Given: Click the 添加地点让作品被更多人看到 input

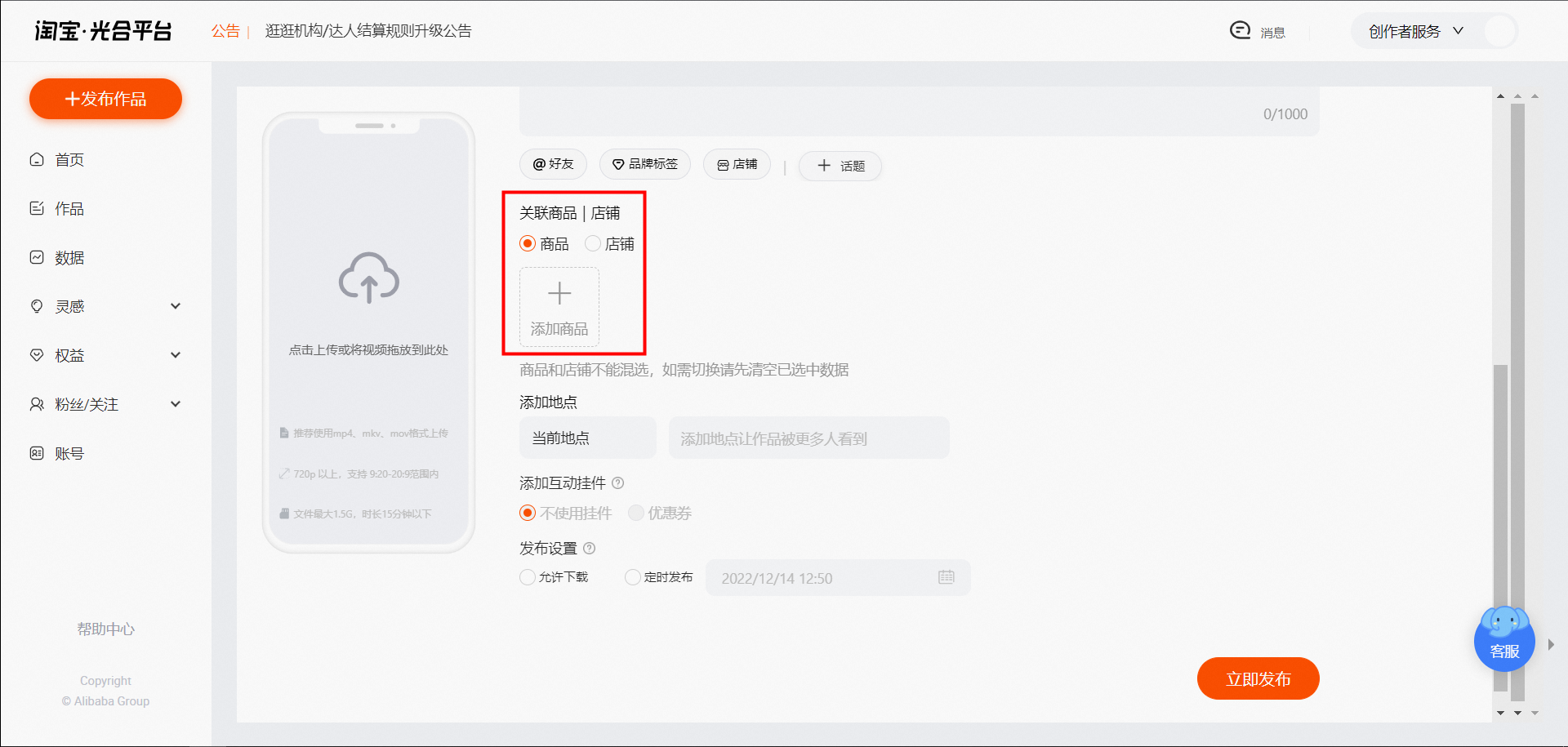Looking at the screenshot, I should [x=809, y=438].
